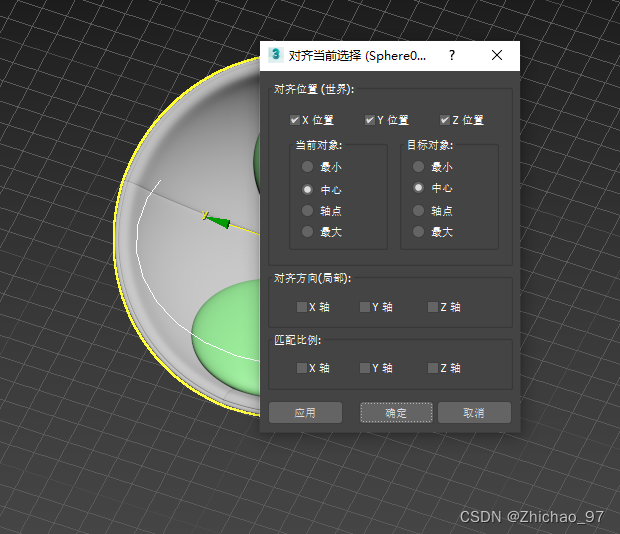This screenshot has height=534, width=620.
Task: Select 最大 under 目标对象
Action: coord(418,232)
